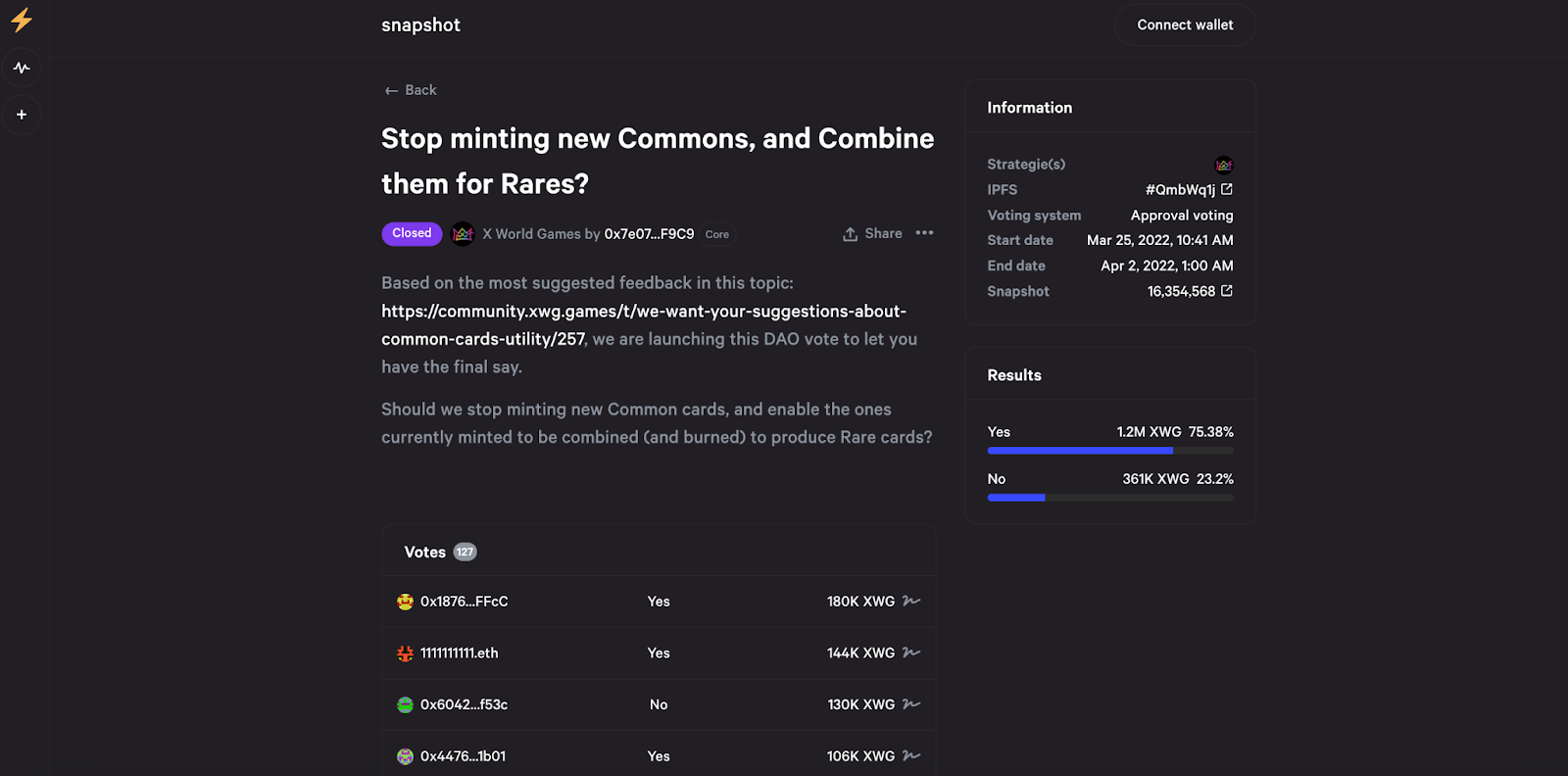This screenshot has width=1568, height=776.
Task: Open author address 0x7e07...F9C9
Action: pyautogui.click(x=649, y=234)
